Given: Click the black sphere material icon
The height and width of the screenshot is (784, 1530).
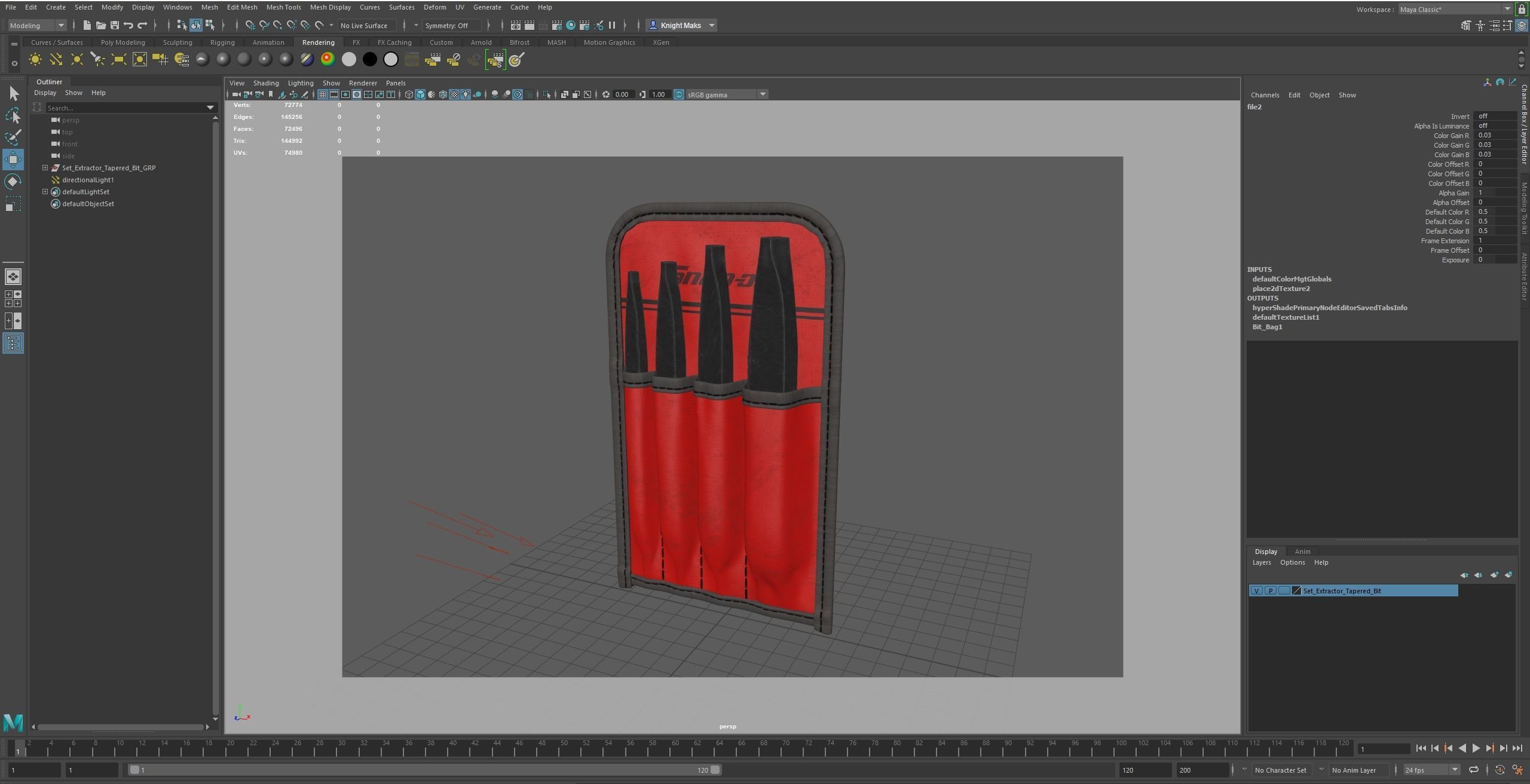Looking at the screenshot, I should coord(370,59).
